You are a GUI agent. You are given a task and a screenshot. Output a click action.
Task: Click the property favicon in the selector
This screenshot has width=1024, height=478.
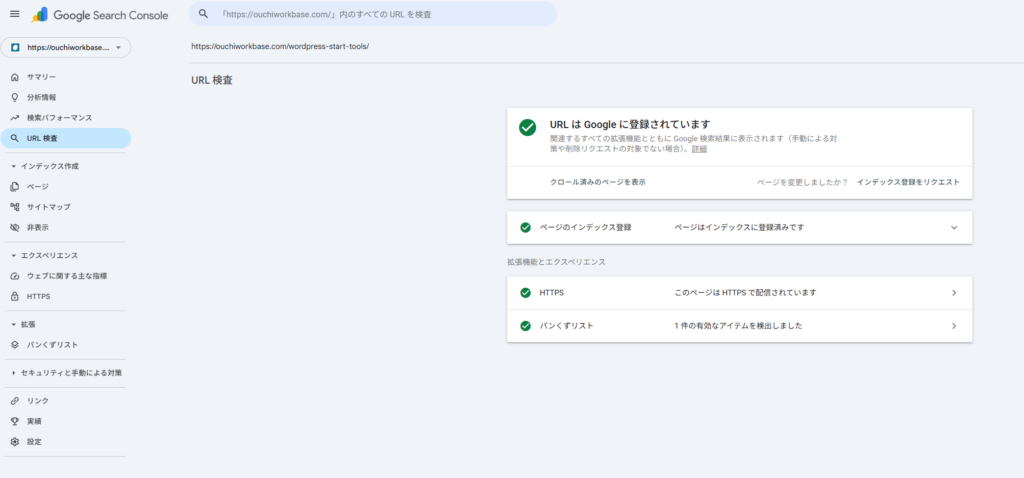coord(15,48)
